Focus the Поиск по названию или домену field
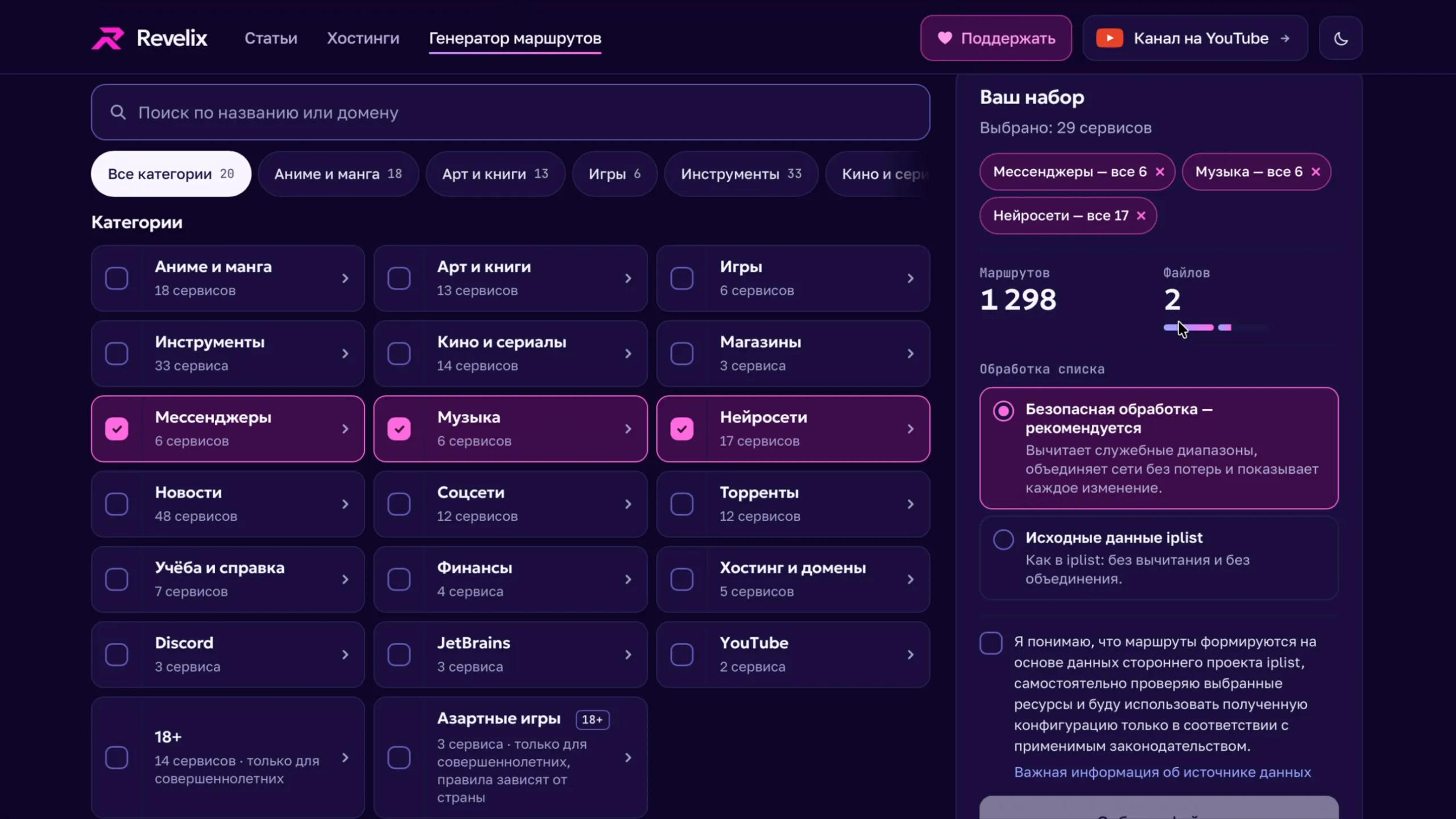The image size is (1456, 819). [x=510, y=112]
